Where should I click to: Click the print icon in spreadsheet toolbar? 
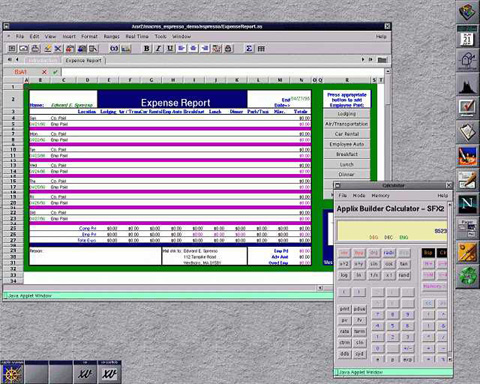(36, 49)
